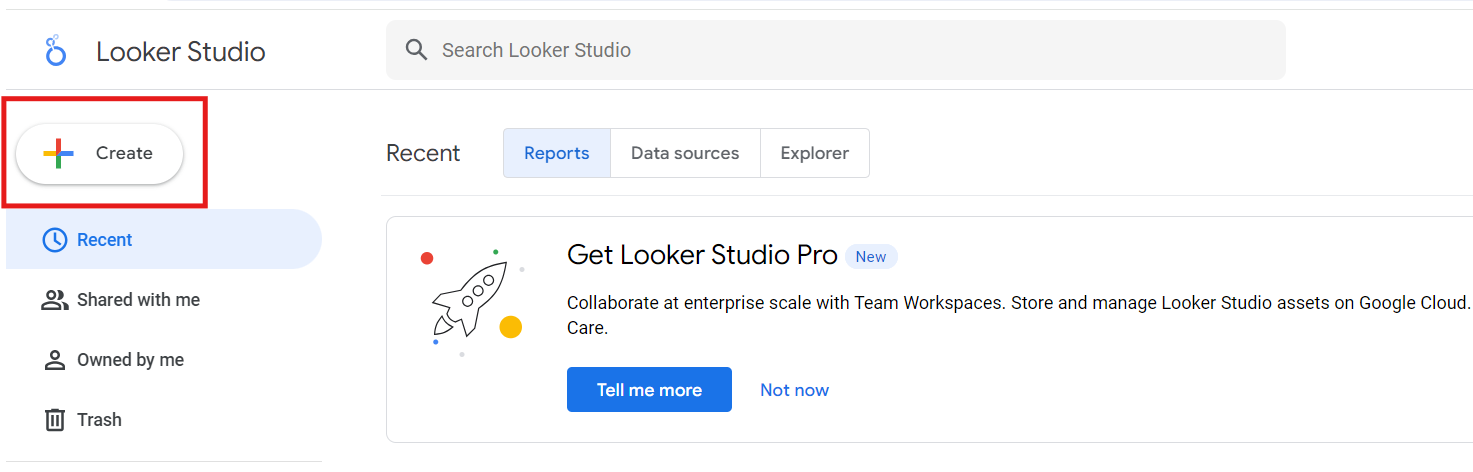1473x472 pixels.
Task: Click the New badge
Action: (x=871, y=257)
